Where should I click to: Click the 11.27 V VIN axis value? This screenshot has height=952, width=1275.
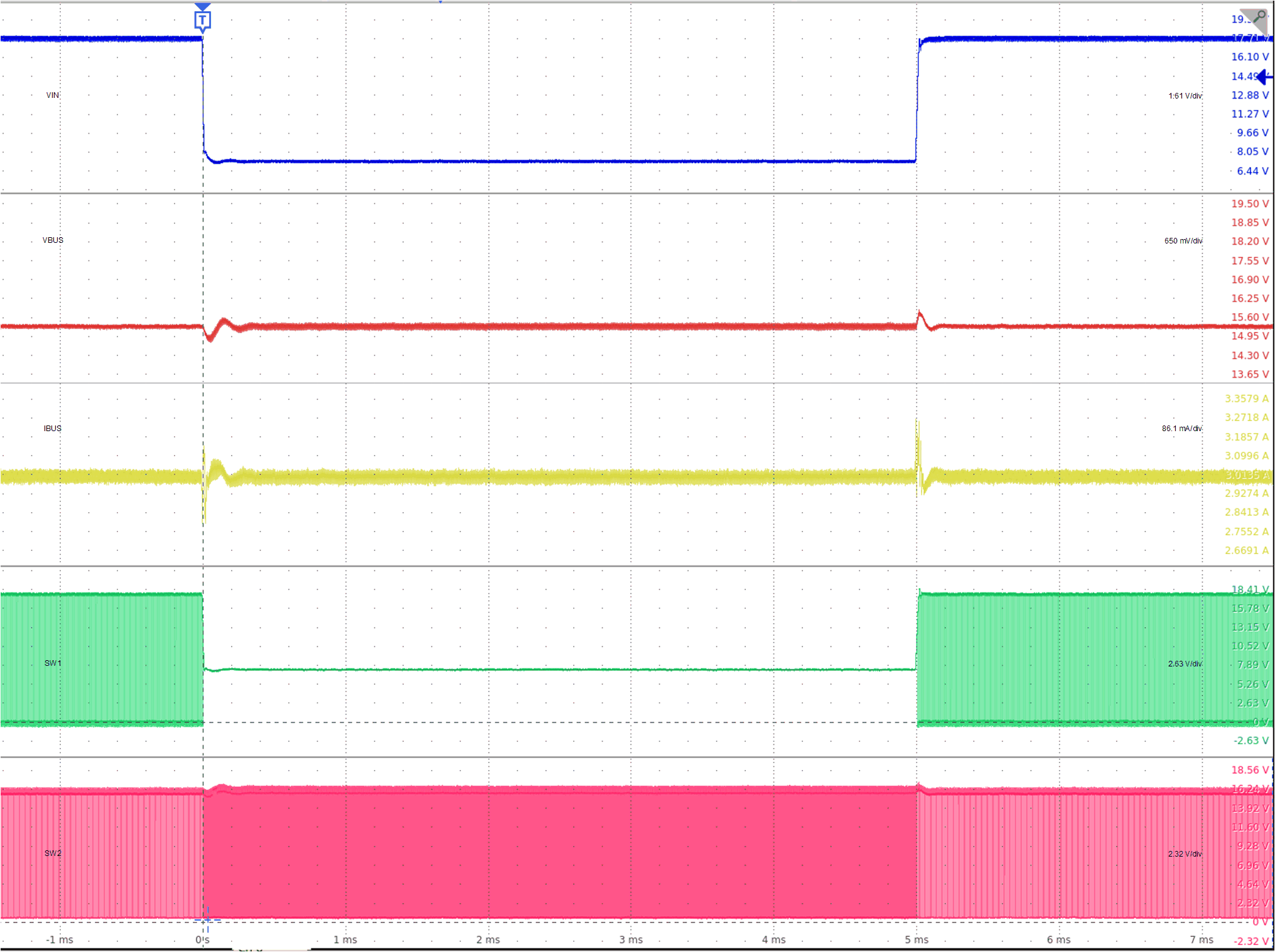(x=1250, y=114)
